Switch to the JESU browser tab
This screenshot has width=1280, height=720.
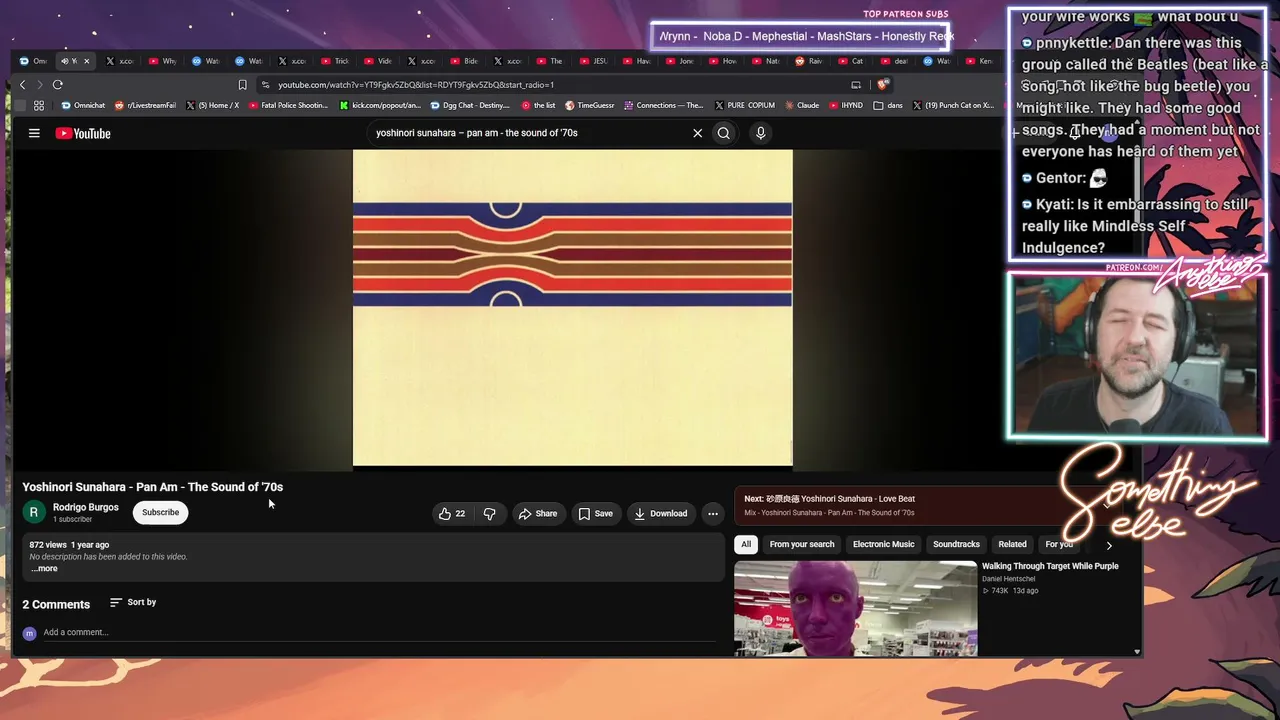coord(593,61)
